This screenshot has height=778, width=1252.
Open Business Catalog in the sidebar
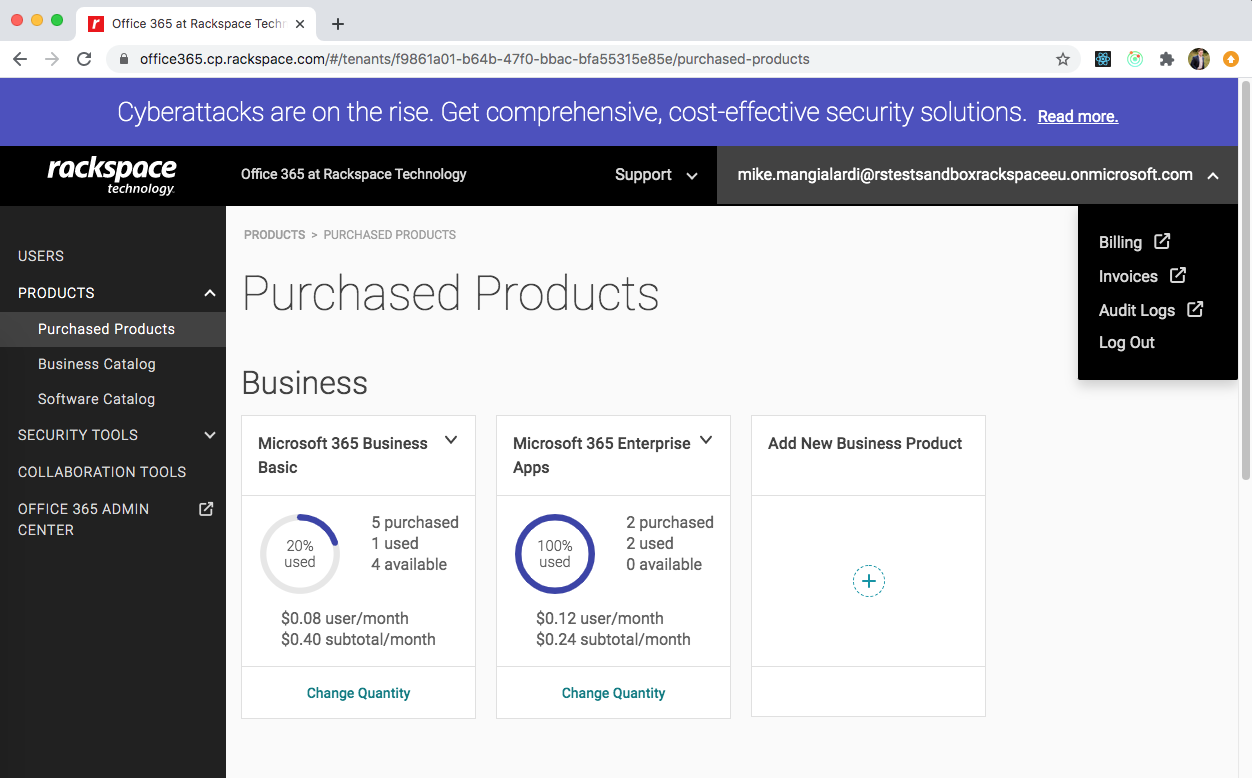pos(97,364)
